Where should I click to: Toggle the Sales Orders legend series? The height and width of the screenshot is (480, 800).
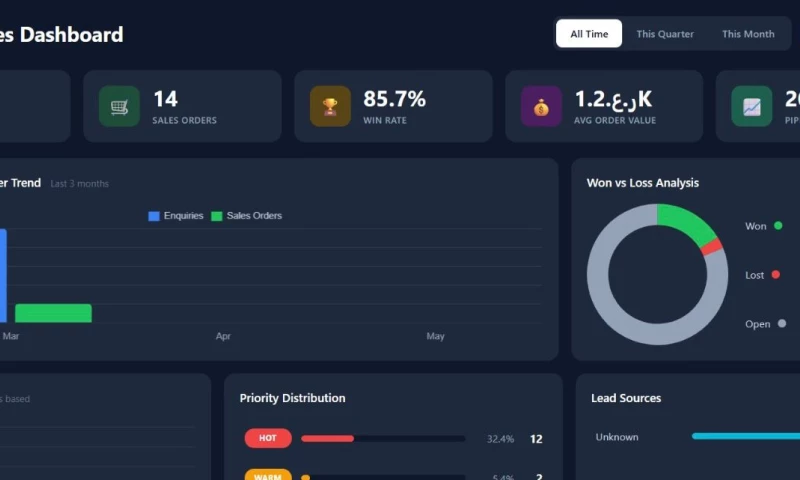(246, 216)
